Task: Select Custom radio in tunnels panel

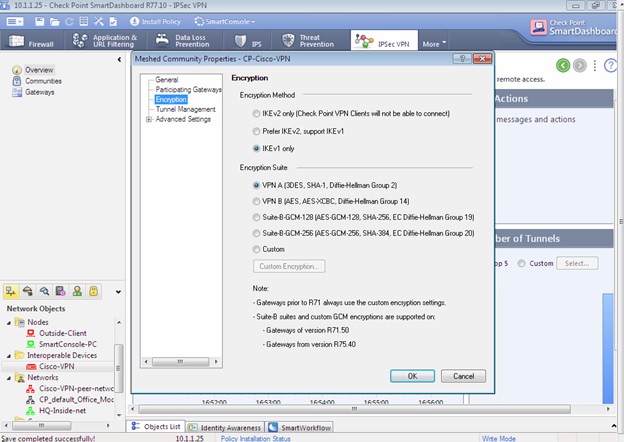Action: tap(521, 263)
